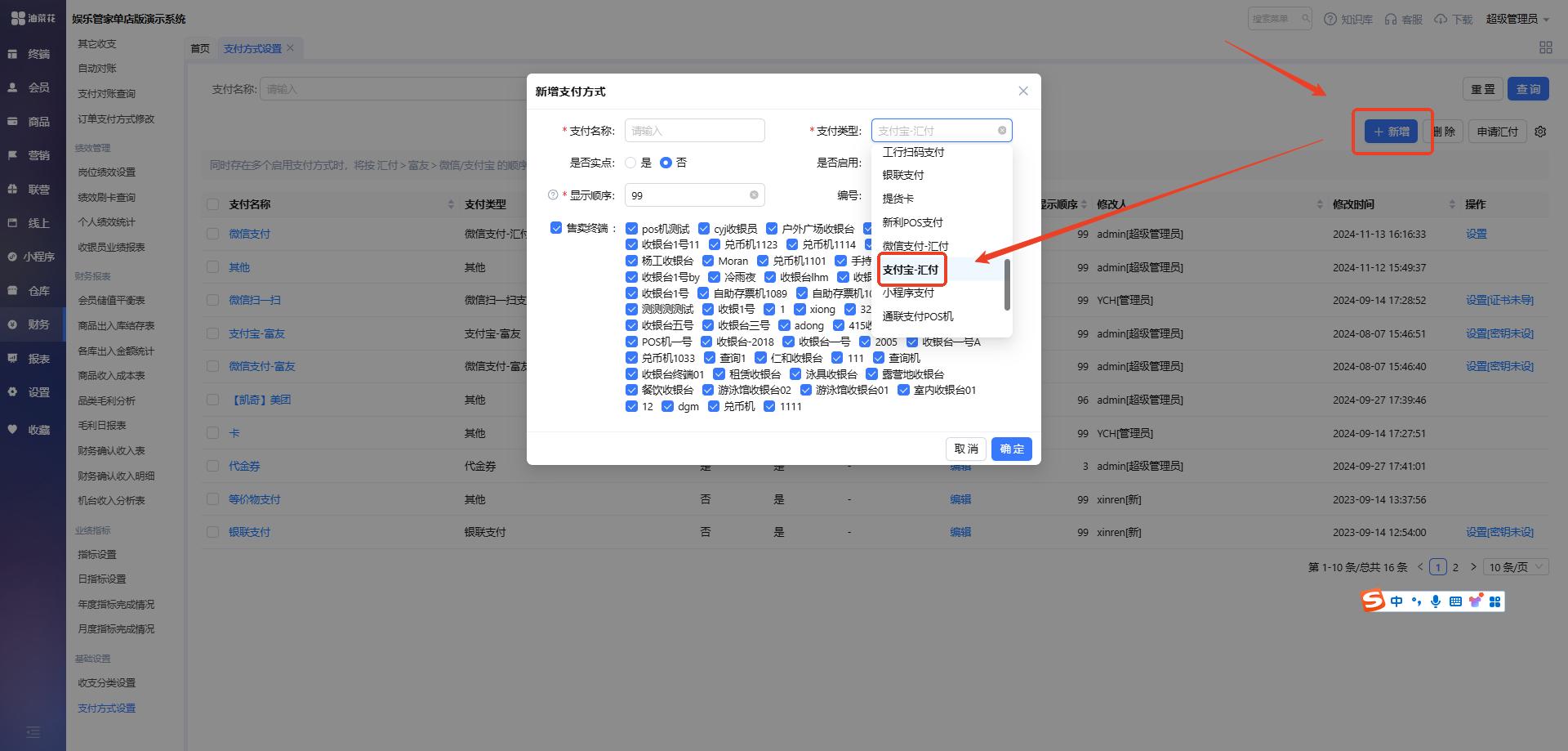Open 支付对账查询 menu item
Image resolution: width=1568 pixels, height=751 pixels.
(x=107, y=94)
